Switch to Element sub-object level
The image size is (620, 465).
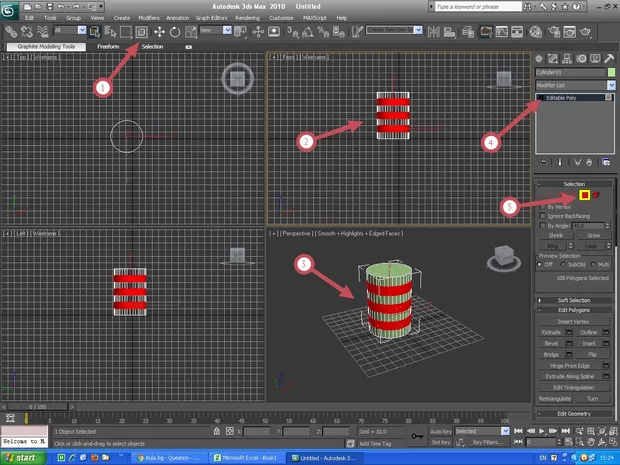(x=595, y=194)
